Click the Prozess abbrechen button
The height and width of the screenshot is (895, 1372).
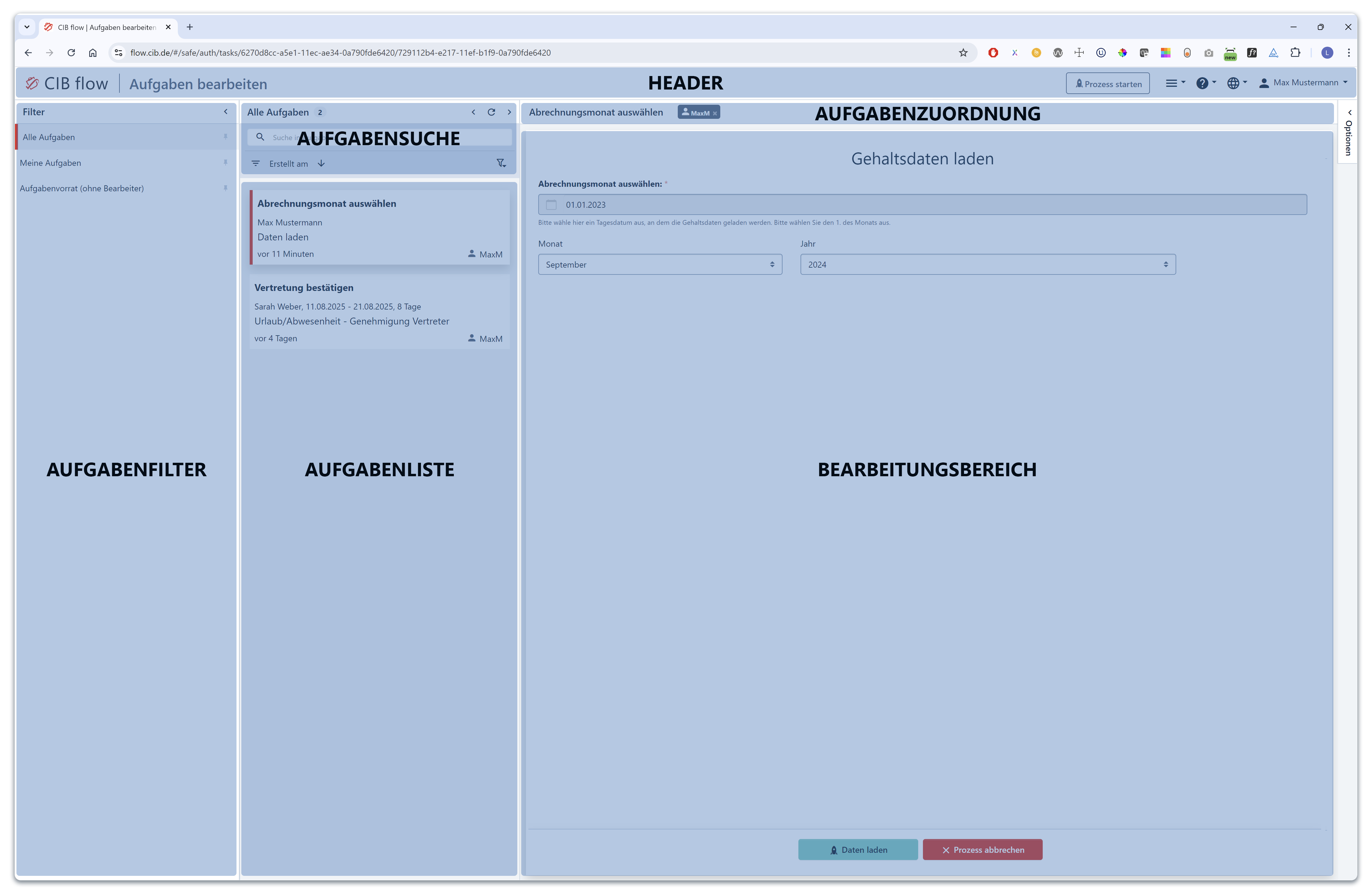[x=982, y=850]
